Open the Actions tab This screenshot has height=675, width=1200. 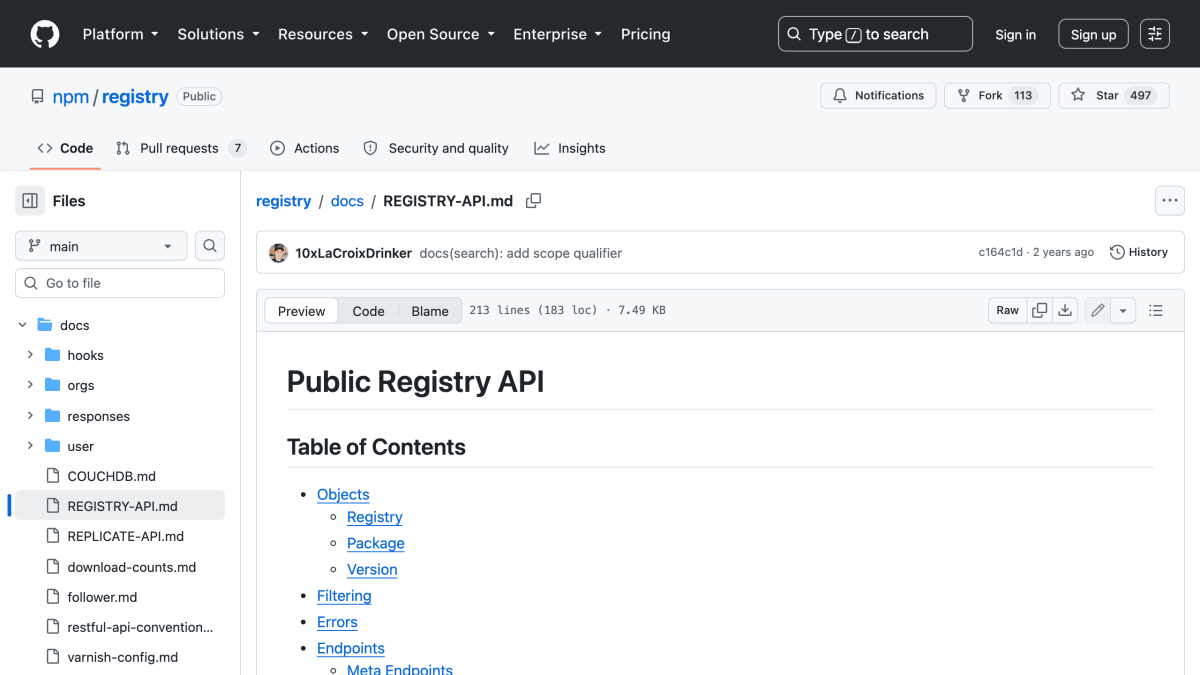305,148
